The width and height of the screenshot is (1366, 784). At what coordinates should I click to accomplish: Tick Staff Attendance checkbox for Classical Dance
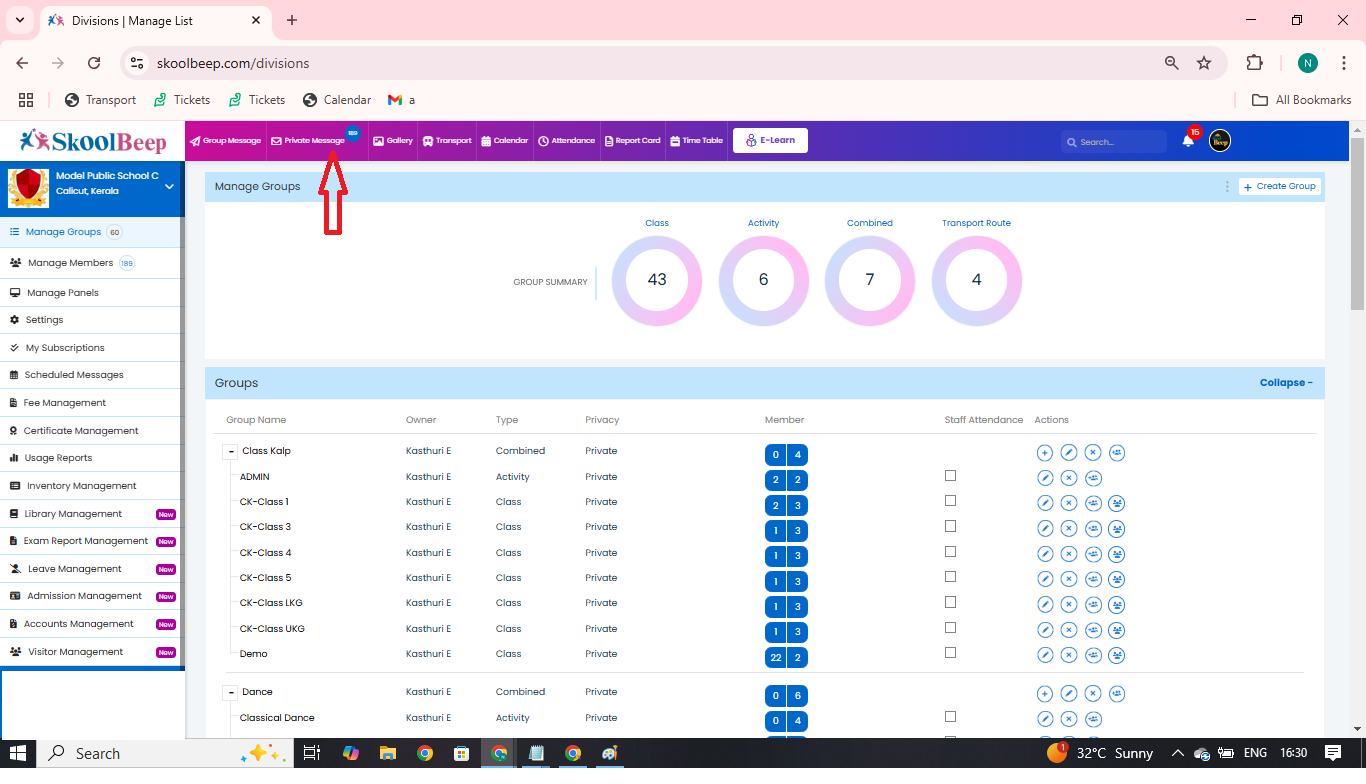click(x=950, y=717)
